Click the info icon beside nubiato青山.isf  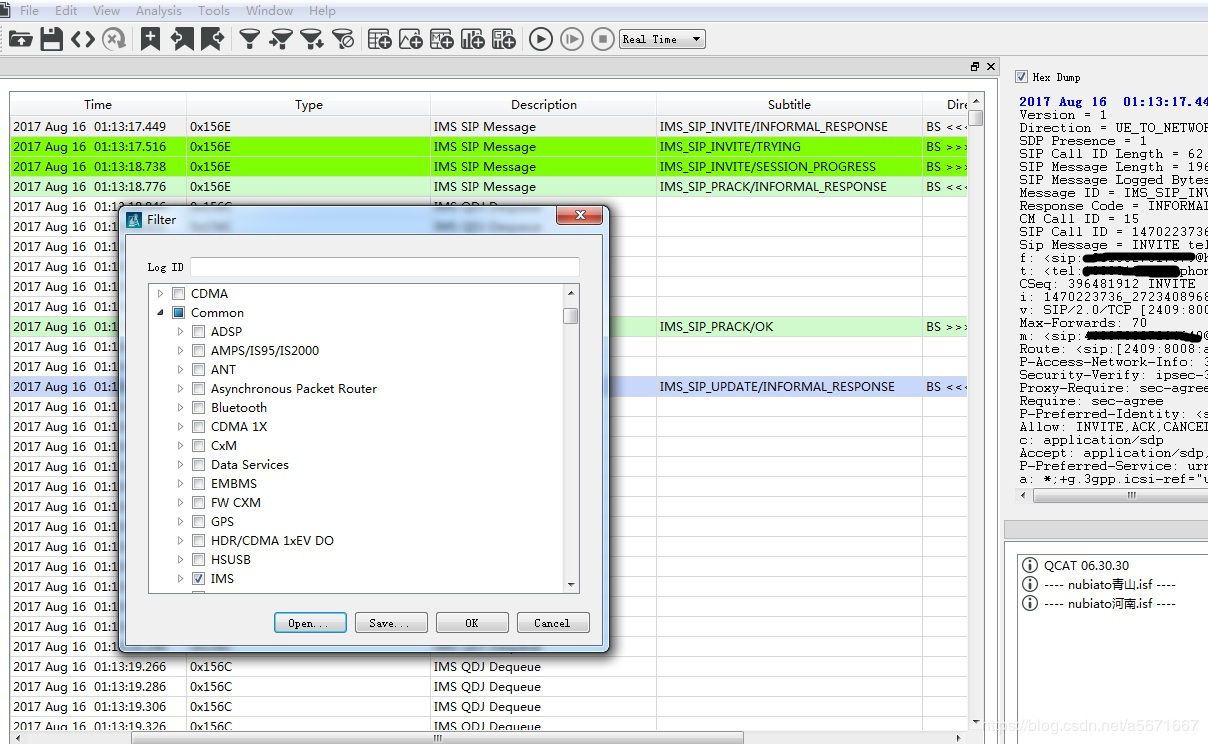point(1030,584)
